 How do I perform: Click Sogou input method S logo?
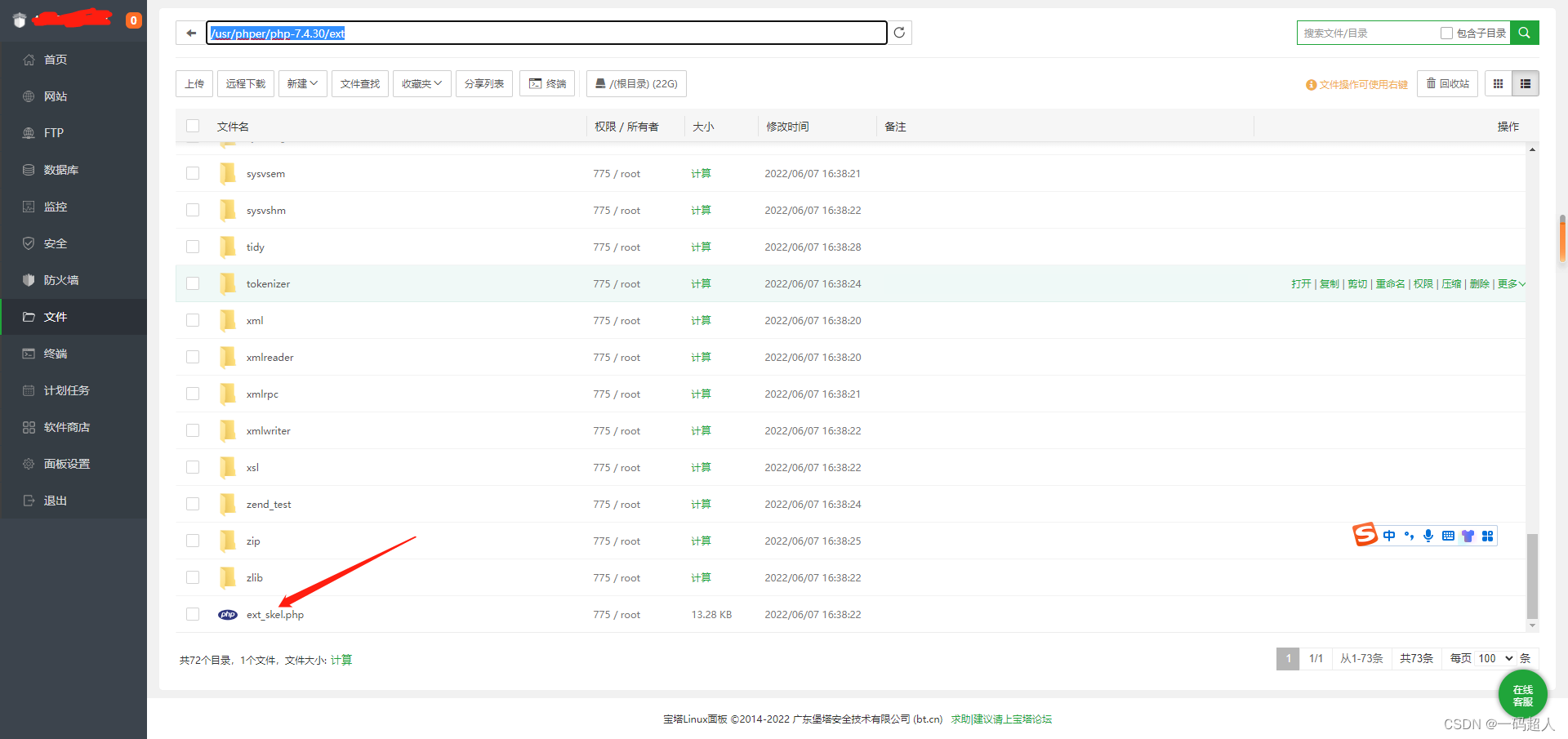[x=1365, y=535]
